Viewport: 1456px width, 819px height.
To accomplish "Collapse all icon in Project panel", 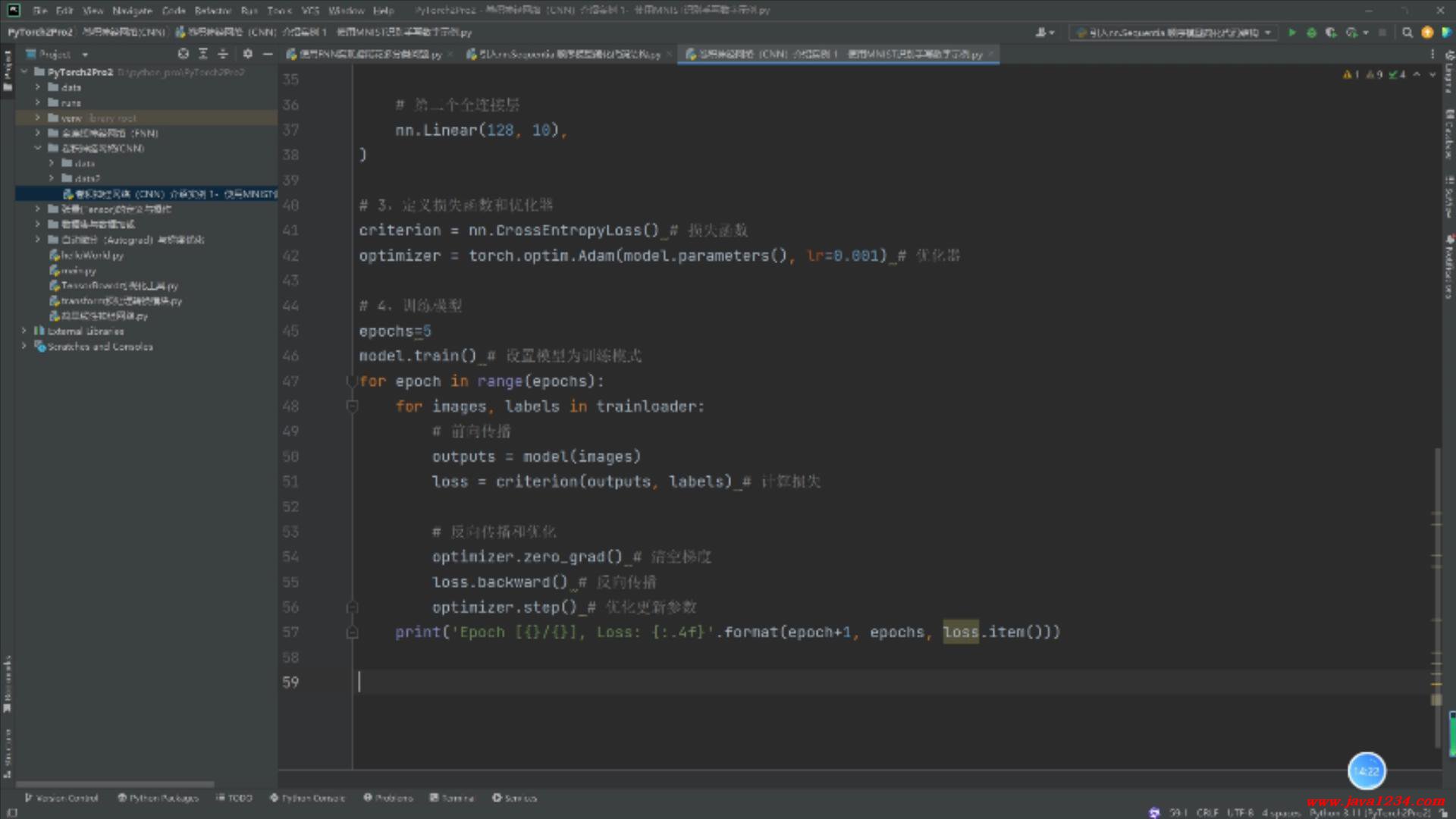I will (223, 54).
